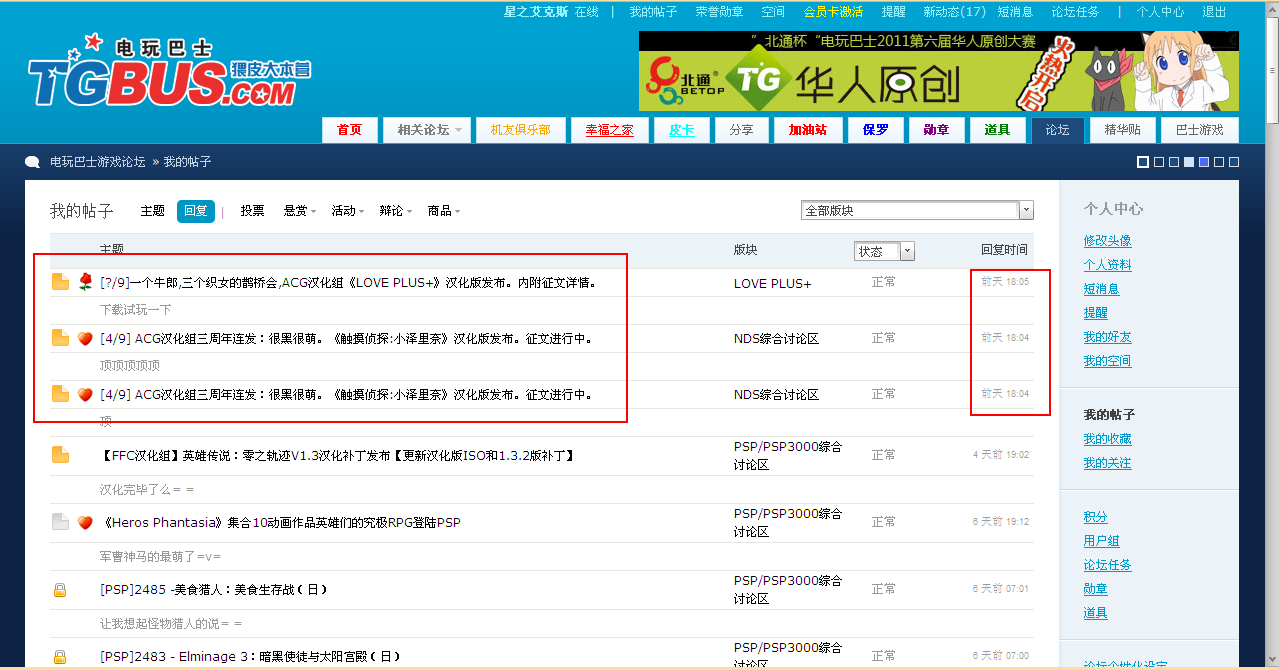Image resolution: width=1279 pixels, height=670 pixels.
Task: Click 修改头像 in the sidebar
Action: tap(1108, 241)
